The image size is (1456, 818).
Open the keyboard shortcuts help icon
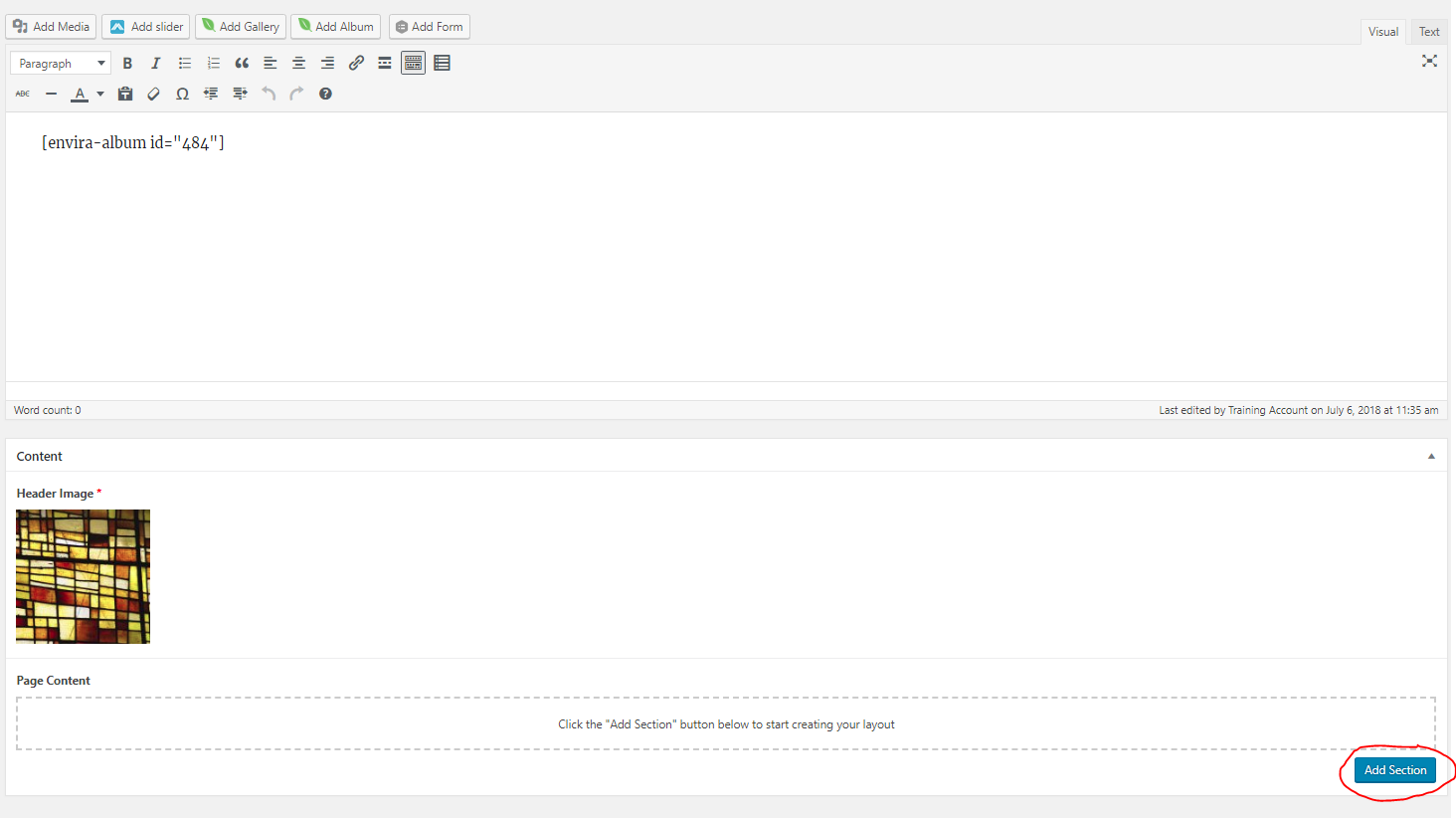[325, 94]
